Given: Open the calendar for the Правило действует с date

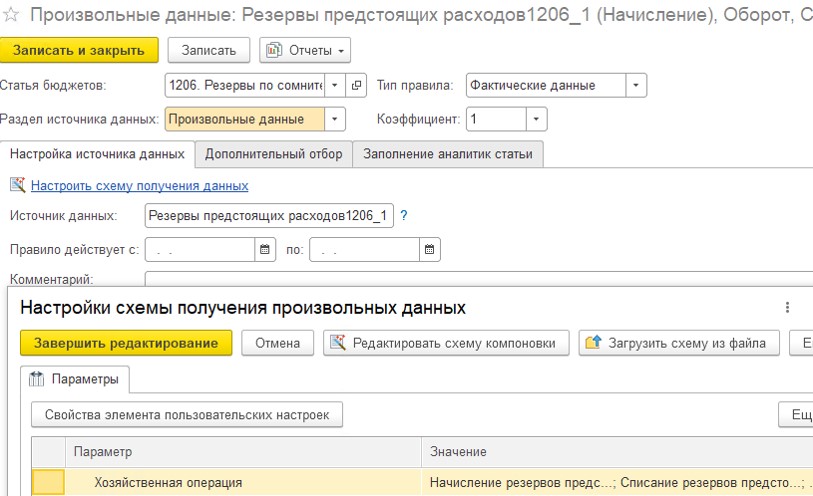Looking at the screenshot, I should (265, 250).
